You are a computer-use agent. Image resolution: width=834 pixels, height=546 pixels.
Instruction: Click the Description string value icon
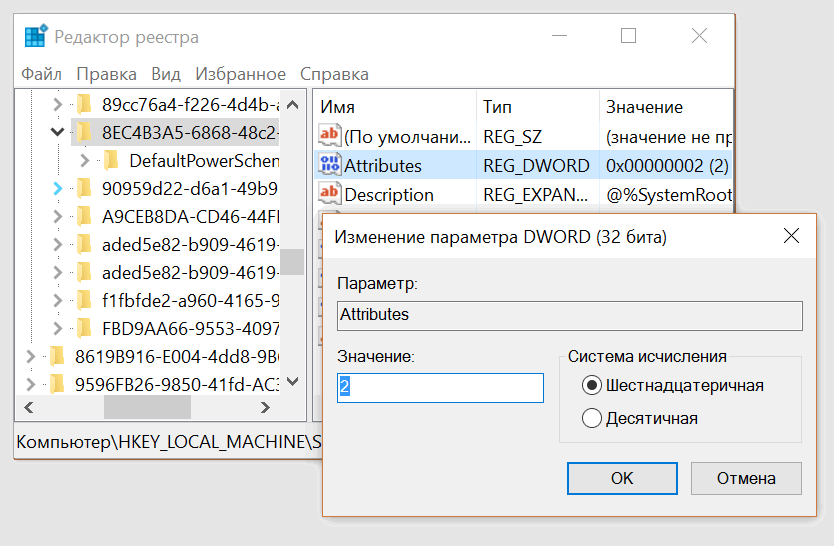(329, 194)
